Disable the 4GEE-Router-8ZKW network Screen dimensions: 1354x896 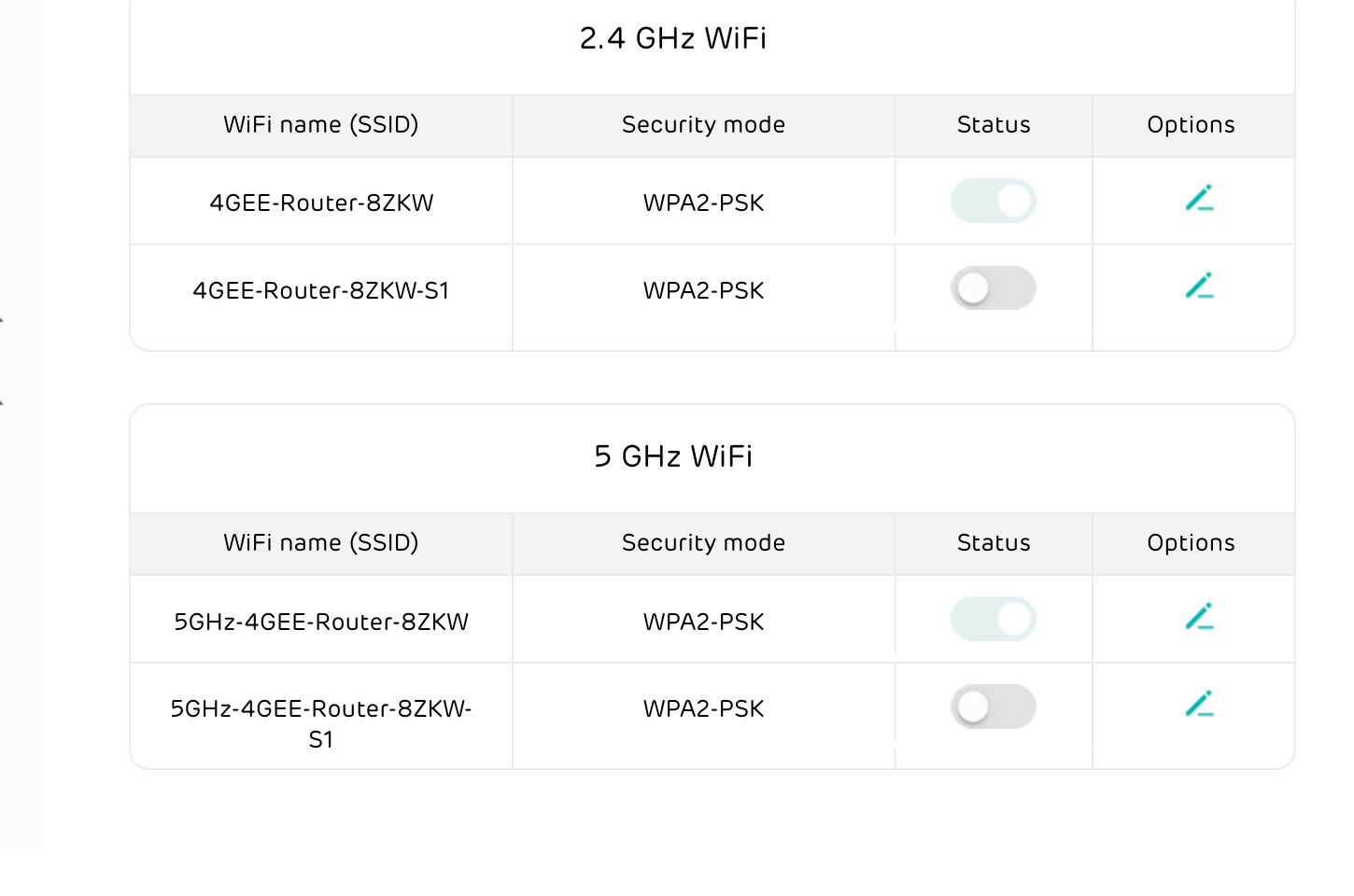pyautogui.click(x=993, y=200)
